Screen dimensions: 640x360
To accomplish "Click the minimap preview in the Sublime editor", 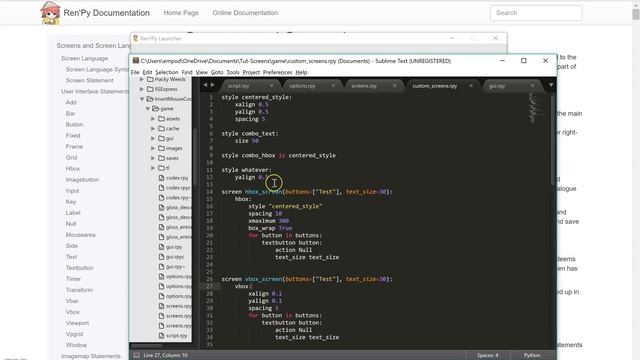I will click(x=536, y=108).
